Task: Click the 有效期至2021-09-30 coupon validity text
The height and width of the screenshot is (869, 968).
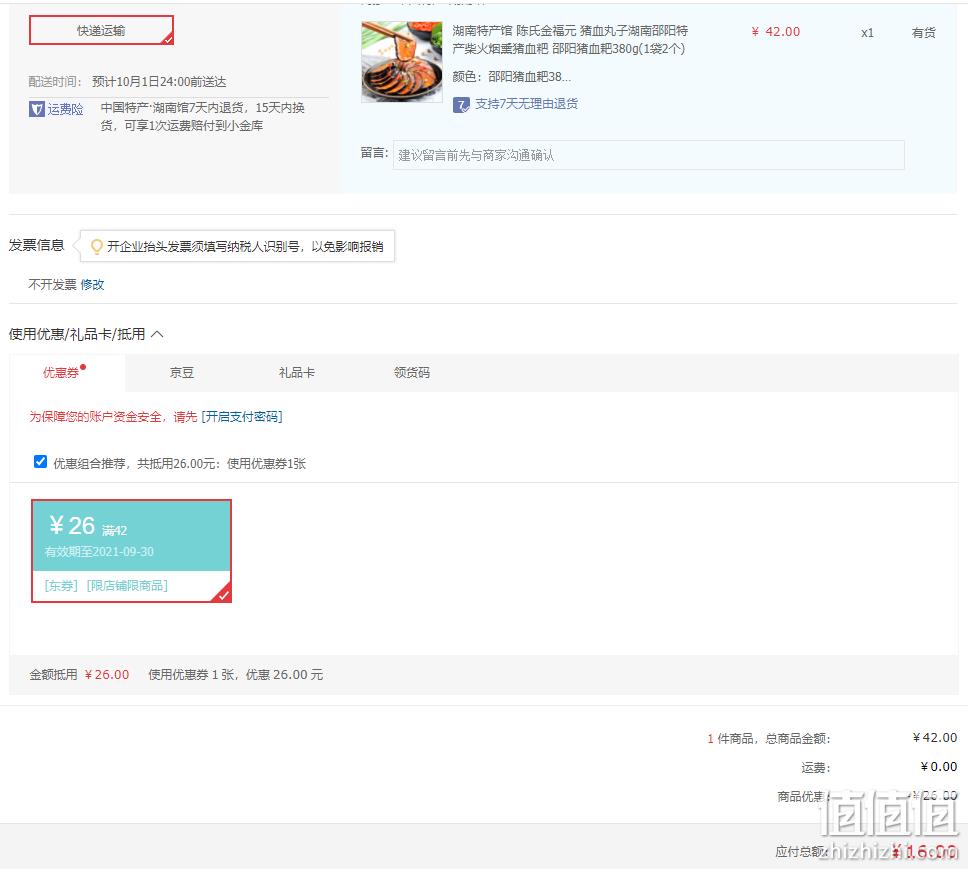Action: coord(99,552)
